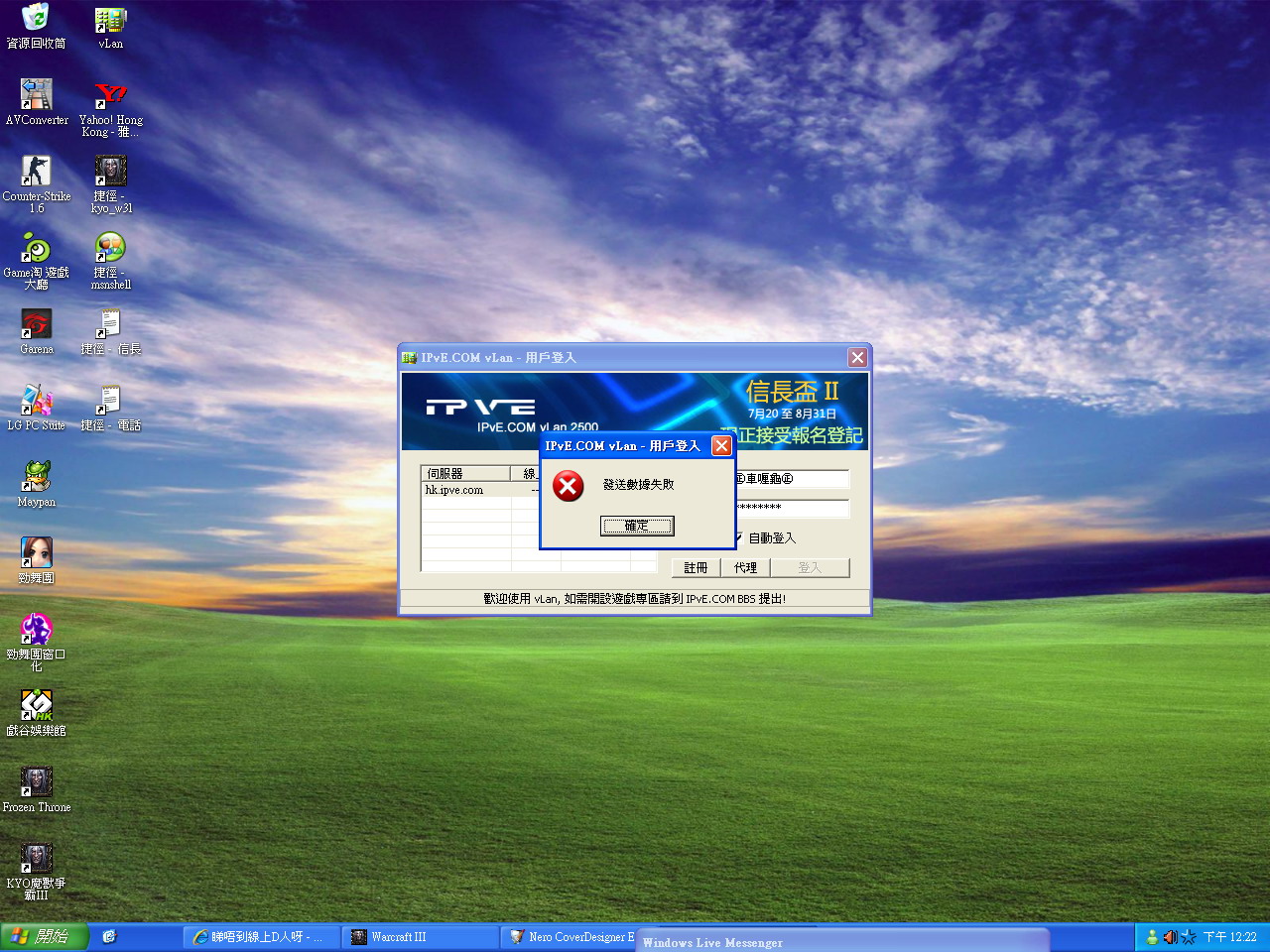Launch Frozen Throne from the desktop
The width and height of the screenshot is (1270, 952).
tap(37, 790)
